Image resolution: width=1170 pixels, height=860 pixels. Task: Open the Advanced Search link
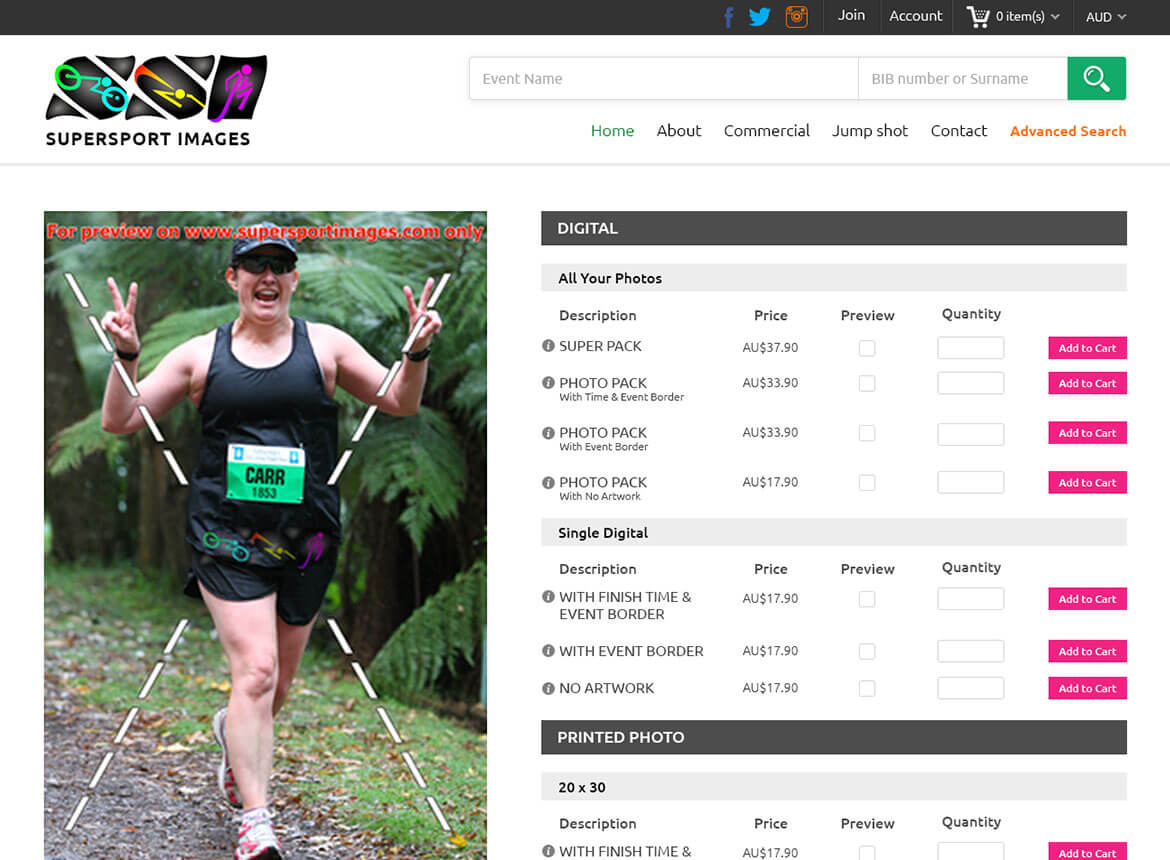click(x=1067, y=131)
